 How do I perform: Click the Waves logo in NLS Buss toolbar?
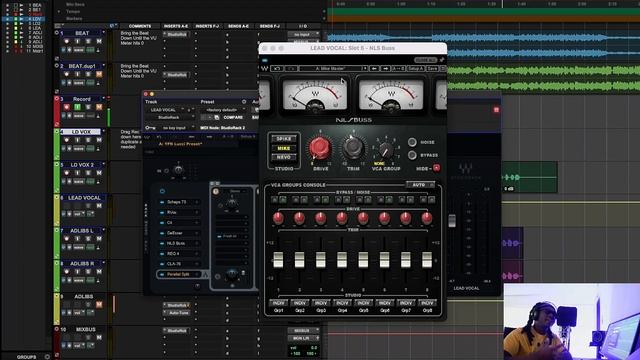coord(264,69)
